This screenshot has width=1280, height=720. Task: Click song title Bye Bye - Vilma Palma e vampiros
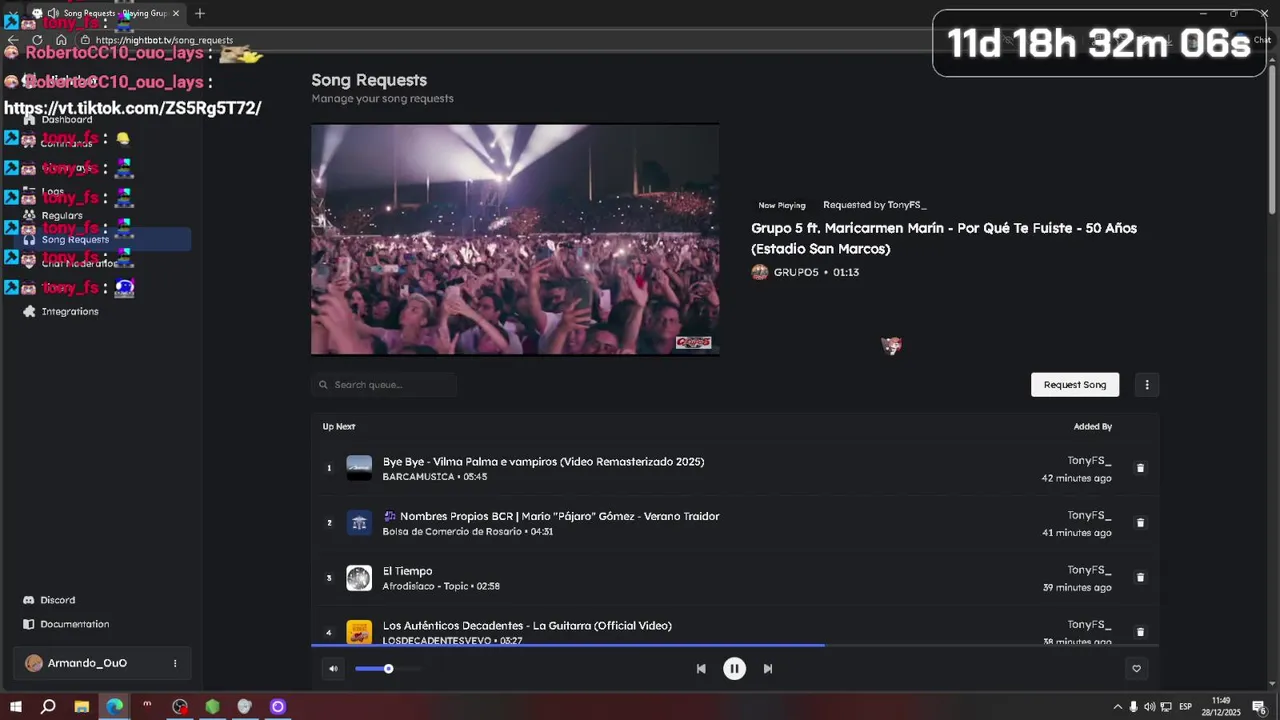pos(543,462)
